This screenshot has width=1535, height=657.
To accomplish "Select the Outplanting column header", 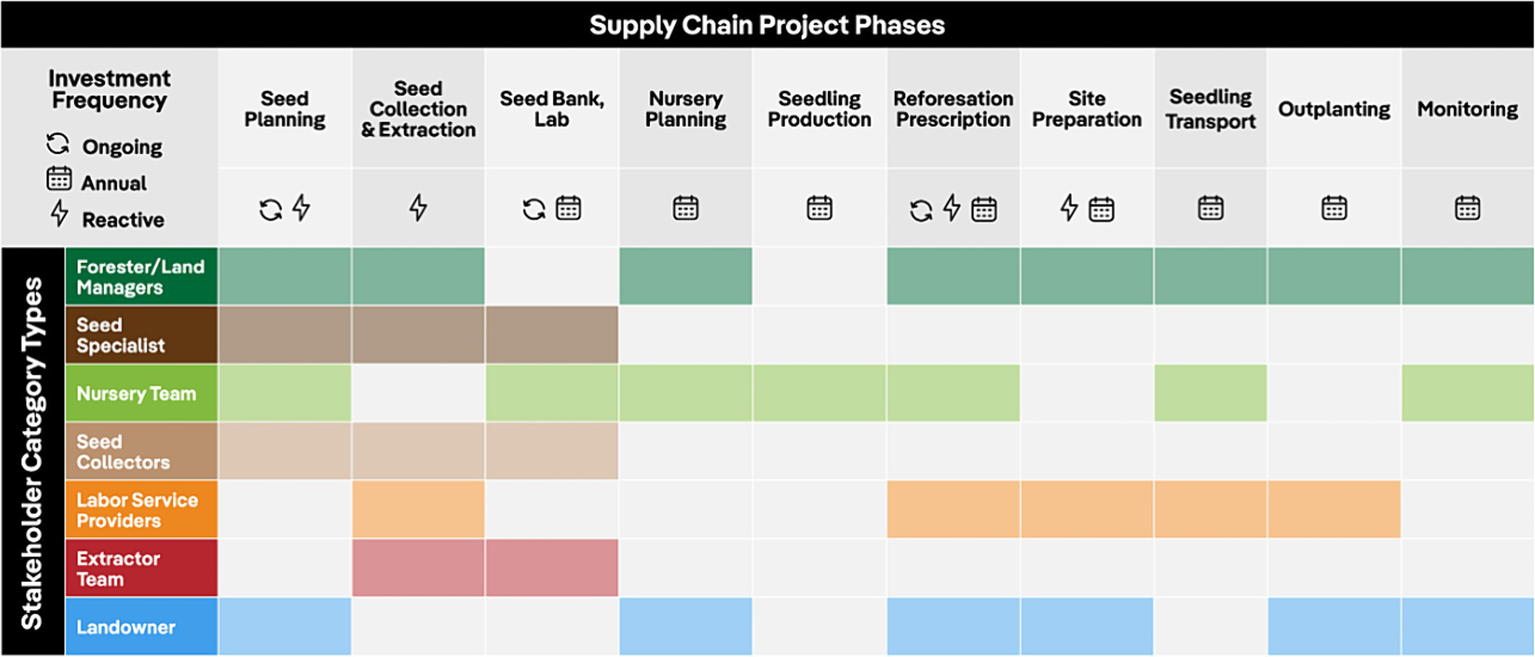I will coord(1334,109).
